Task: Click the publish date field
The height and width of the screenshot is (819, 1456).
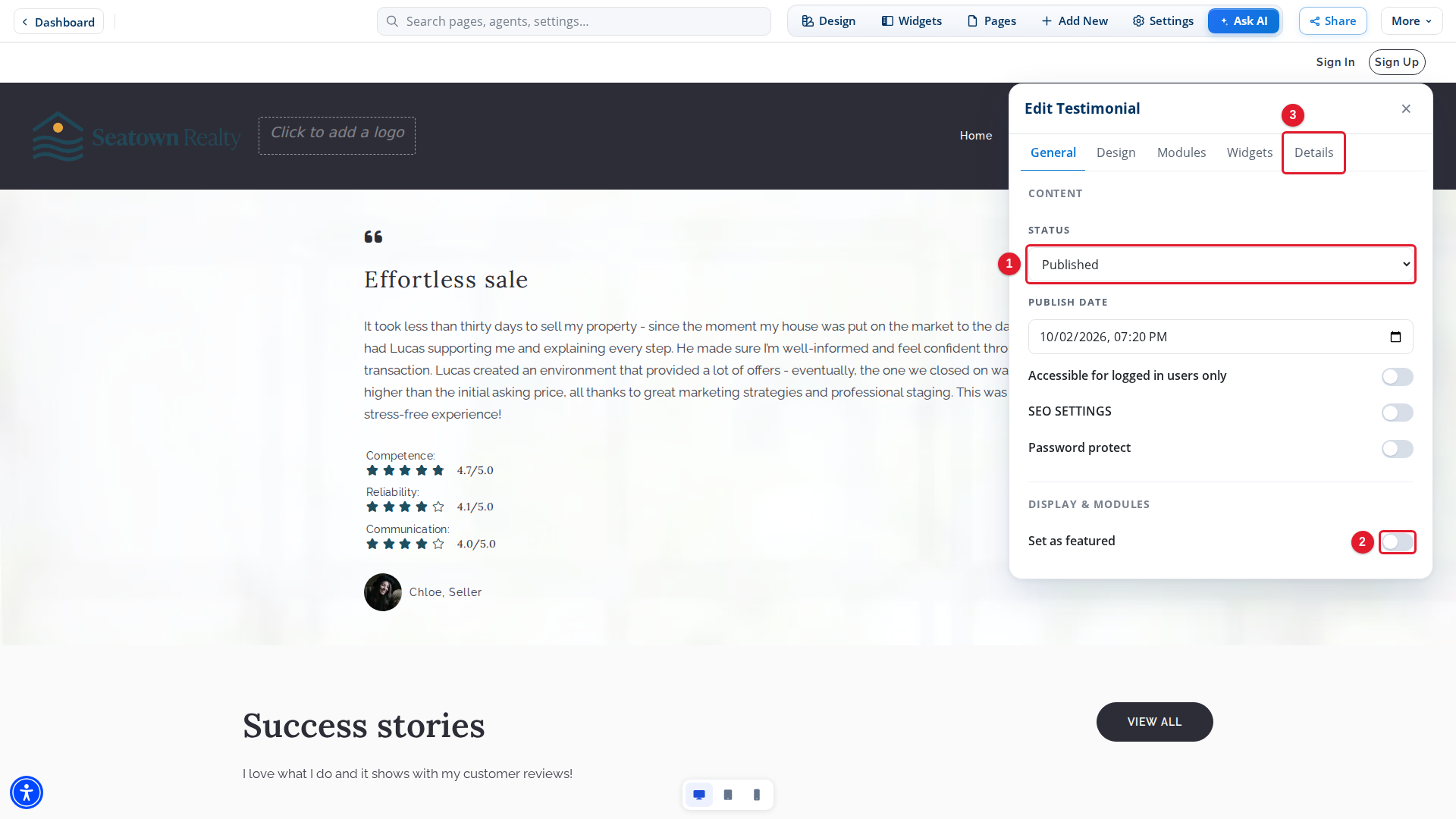Action: 1221,337
